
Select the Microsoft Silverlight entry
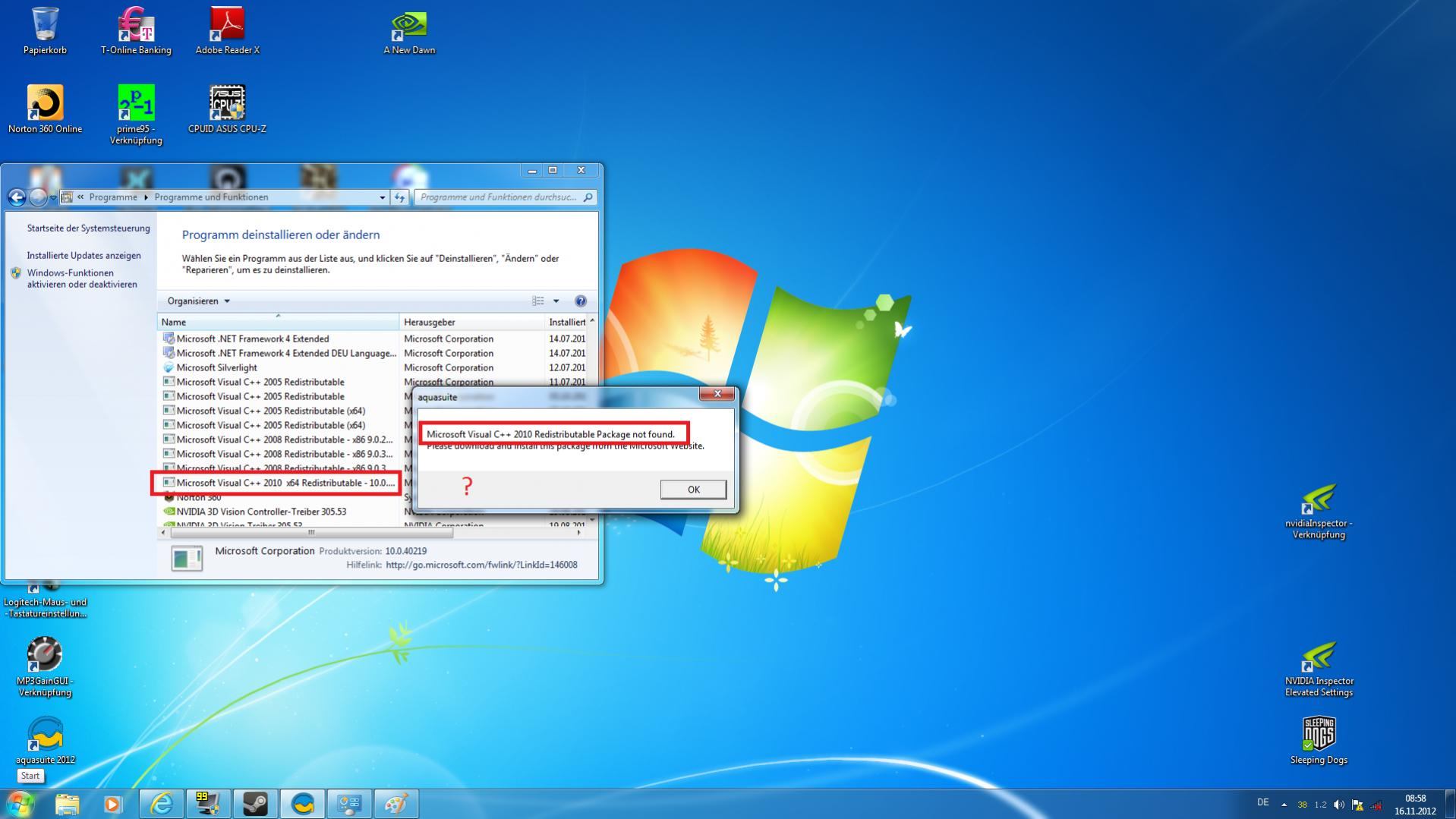(374, 367)
